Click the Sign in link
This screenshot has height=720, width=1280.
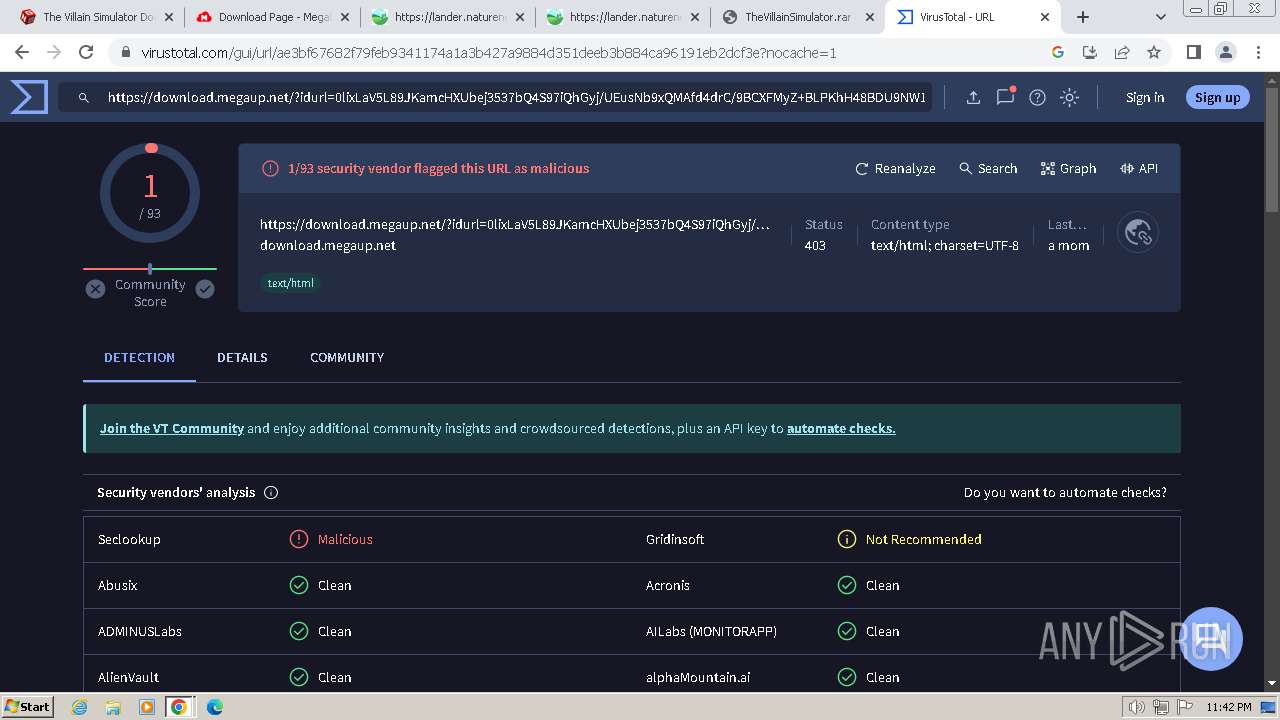1145,97
